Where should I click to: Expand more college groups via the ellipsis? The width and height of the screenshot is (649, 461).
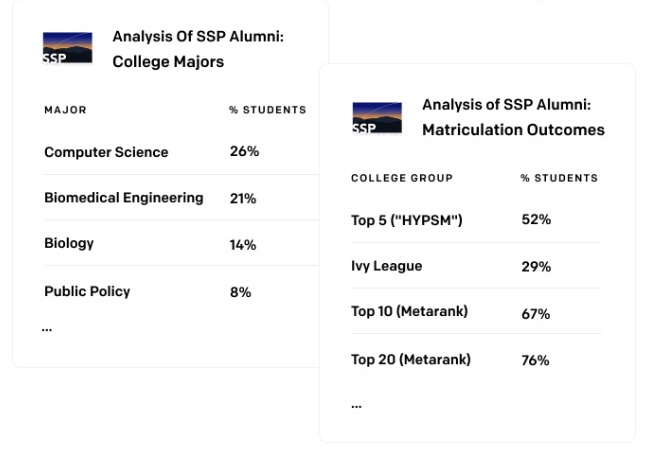356,406
